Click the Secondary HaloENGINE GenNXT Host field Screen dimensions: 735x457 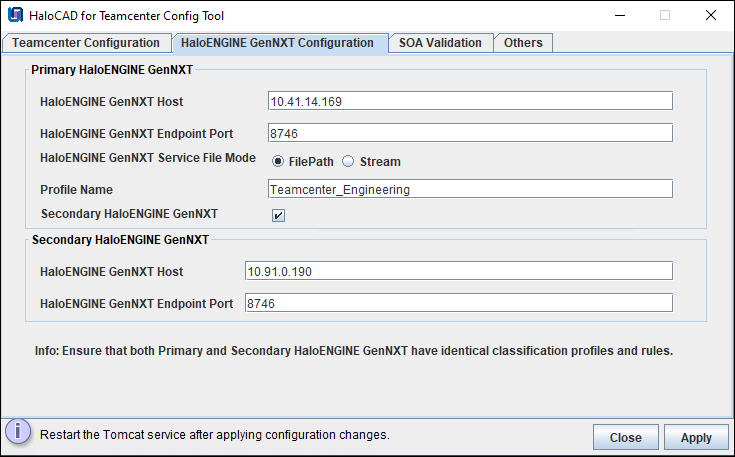tap(459, 271)
